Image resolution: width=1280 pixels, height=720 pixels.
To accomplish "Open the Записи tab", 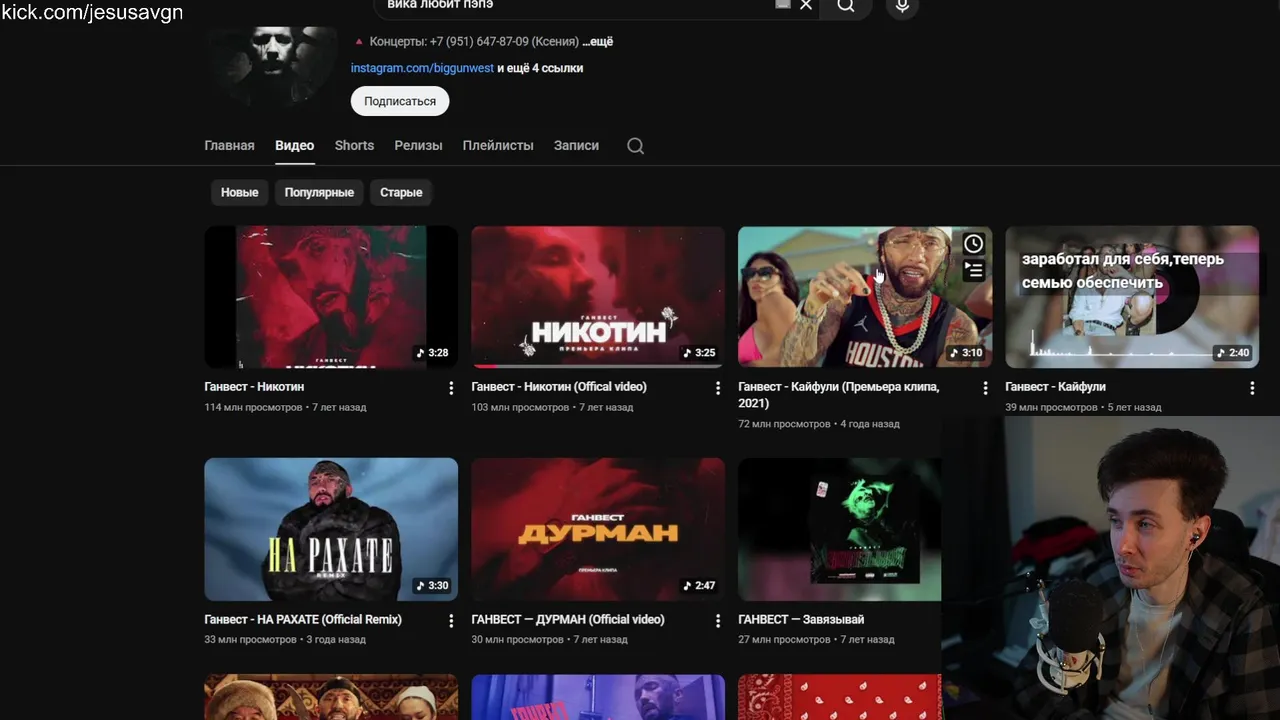I will point(576,145).
